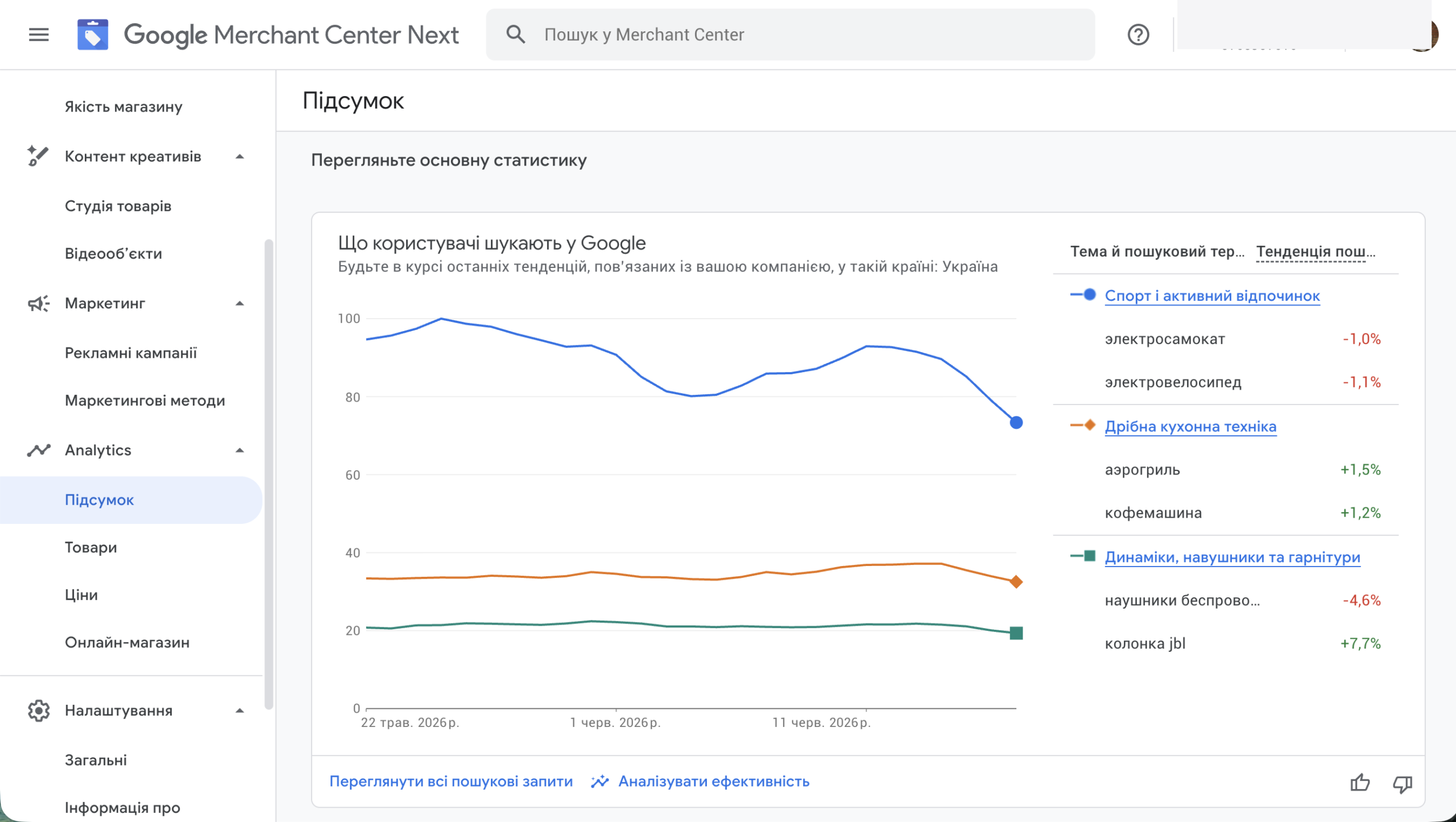The image size is (1456, 822).
Task: Click the green line end square on chart
Action: (1016, 633)
